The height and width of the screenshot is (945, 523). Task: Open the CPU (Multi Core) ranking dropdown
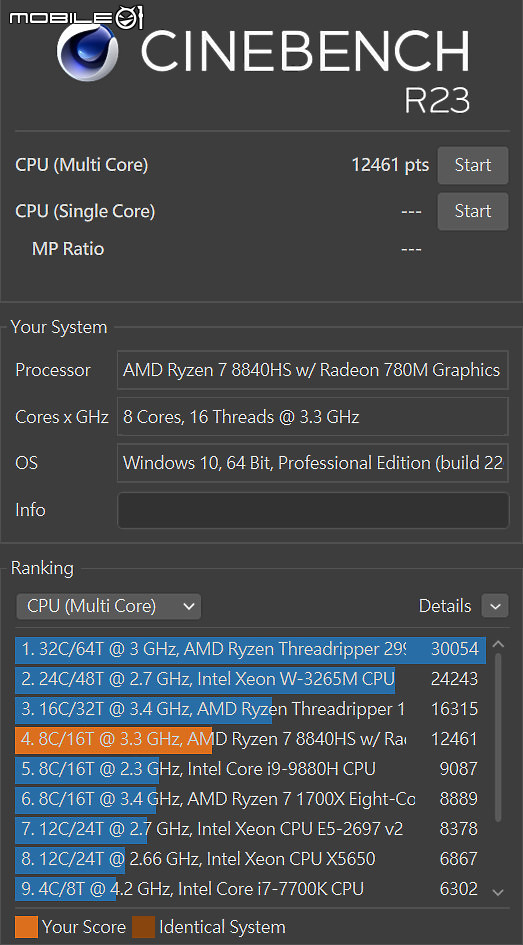tap(108, 606)
